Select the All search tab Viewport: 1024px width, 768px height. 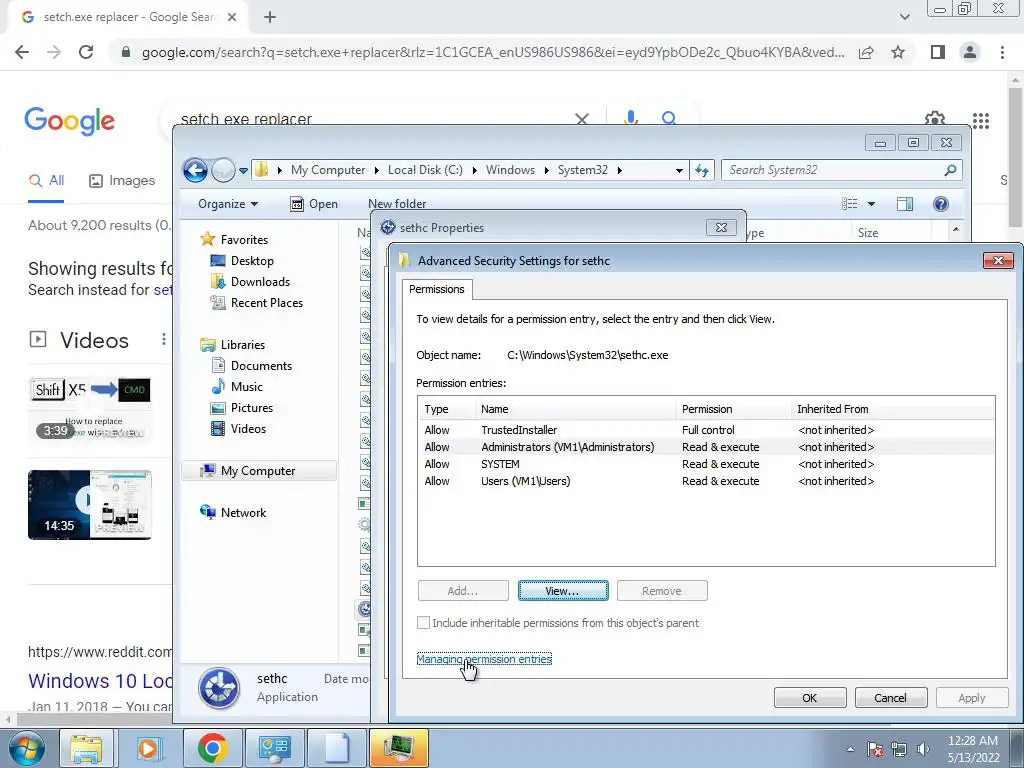[x=46, y=180]
